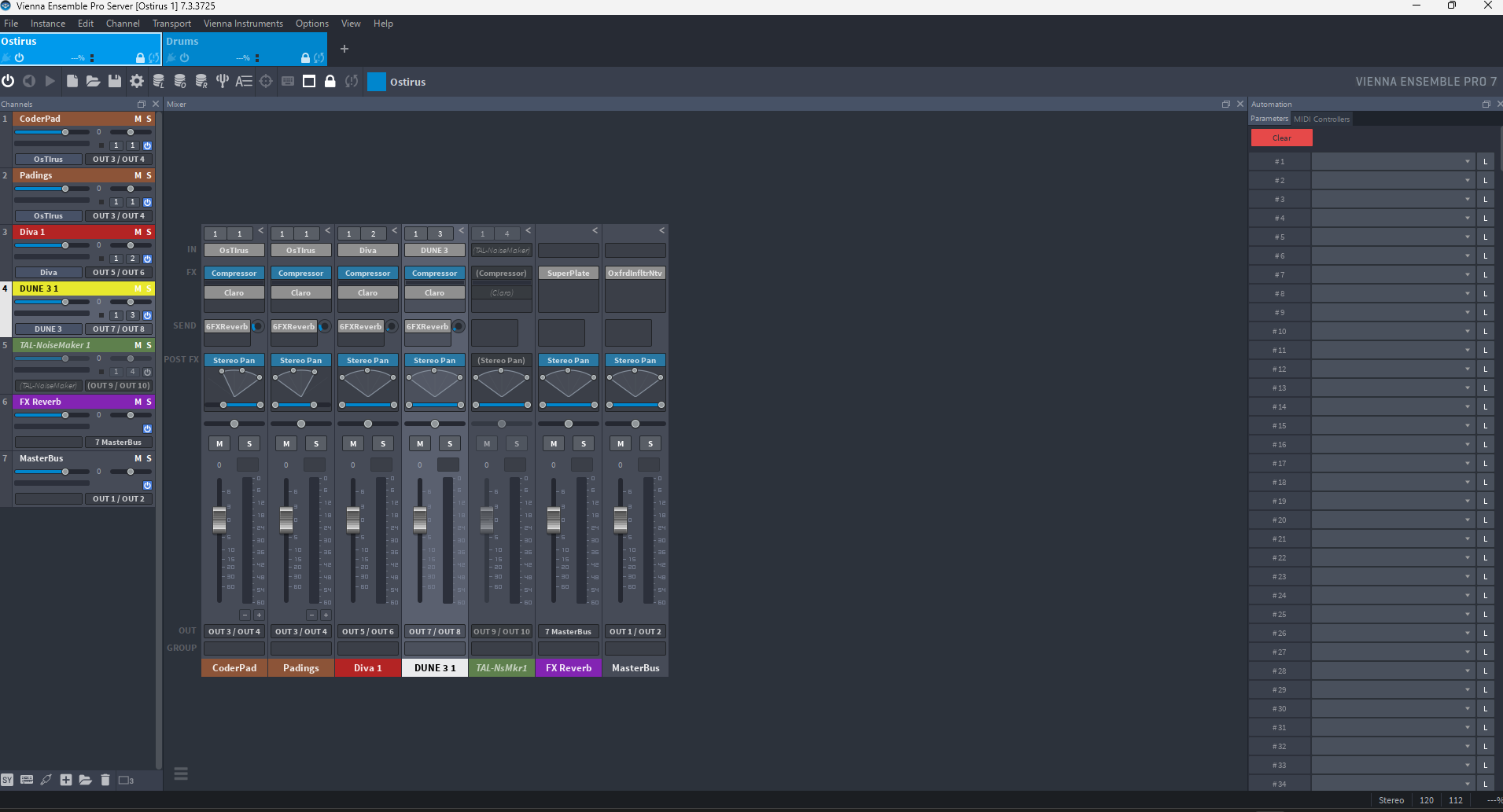The width and height of the screenshot is (1503, 812).
Task: Add a channel with the bottom plus icon
Action: [x=66, y=780]
